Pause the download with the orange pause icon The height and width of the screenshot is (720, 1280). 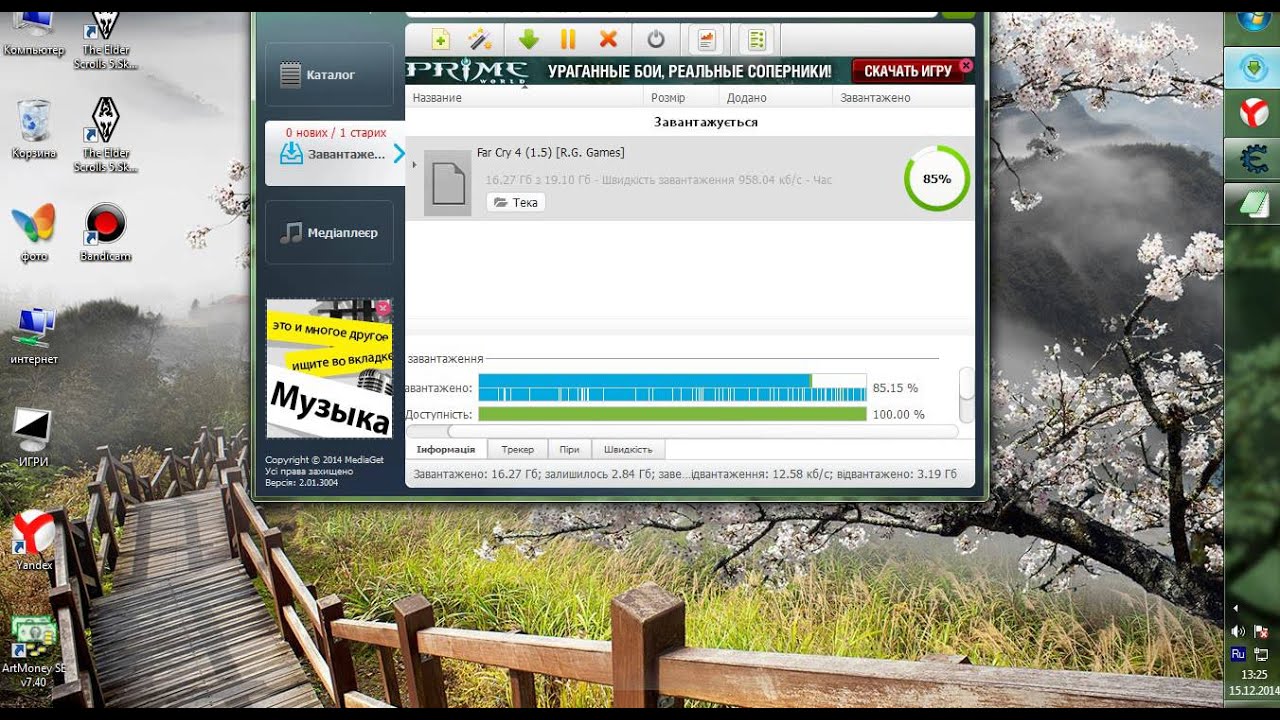tap(568, 40)
